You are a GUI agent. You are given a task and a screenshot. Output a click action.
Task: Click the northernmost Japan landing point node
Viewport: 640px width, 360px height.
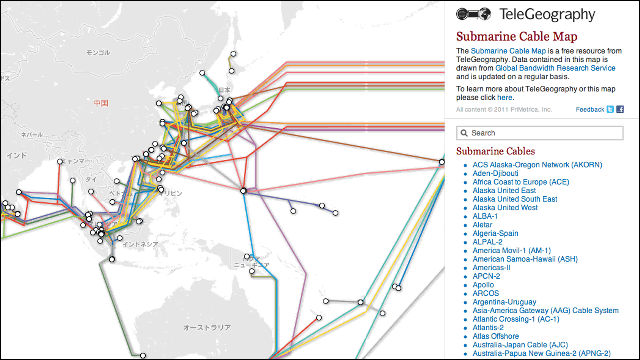233,53
